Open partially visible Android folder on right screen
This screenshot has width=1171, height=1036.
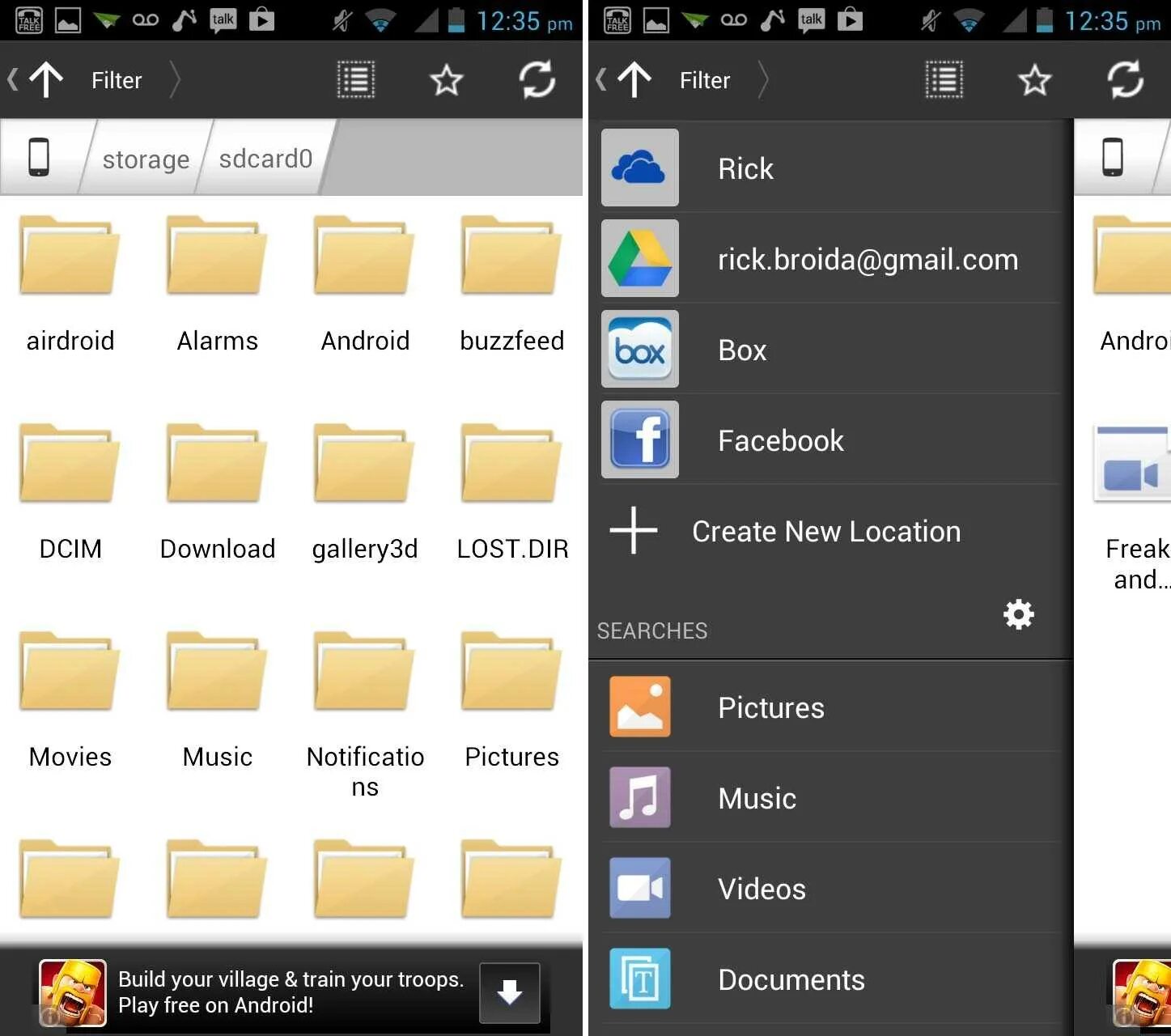click(1131, 283)
